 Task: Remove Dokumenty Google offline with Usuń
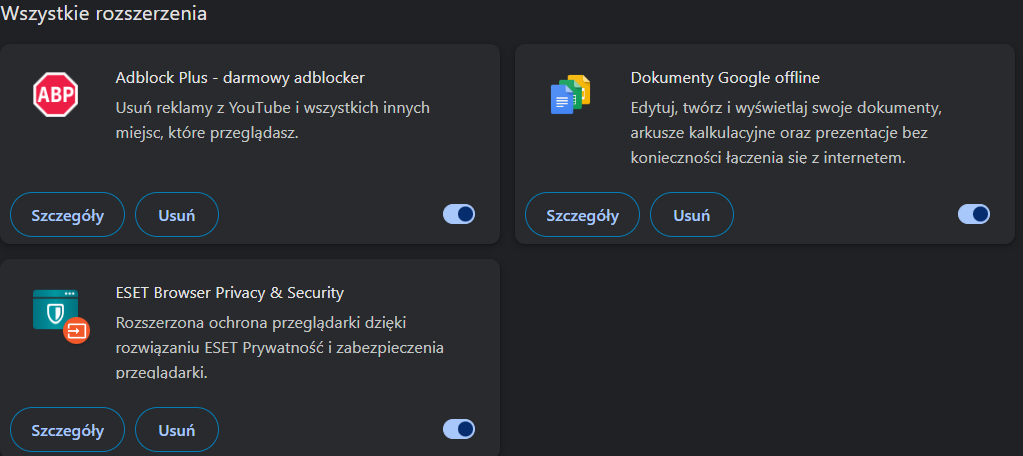coord(691,215)
